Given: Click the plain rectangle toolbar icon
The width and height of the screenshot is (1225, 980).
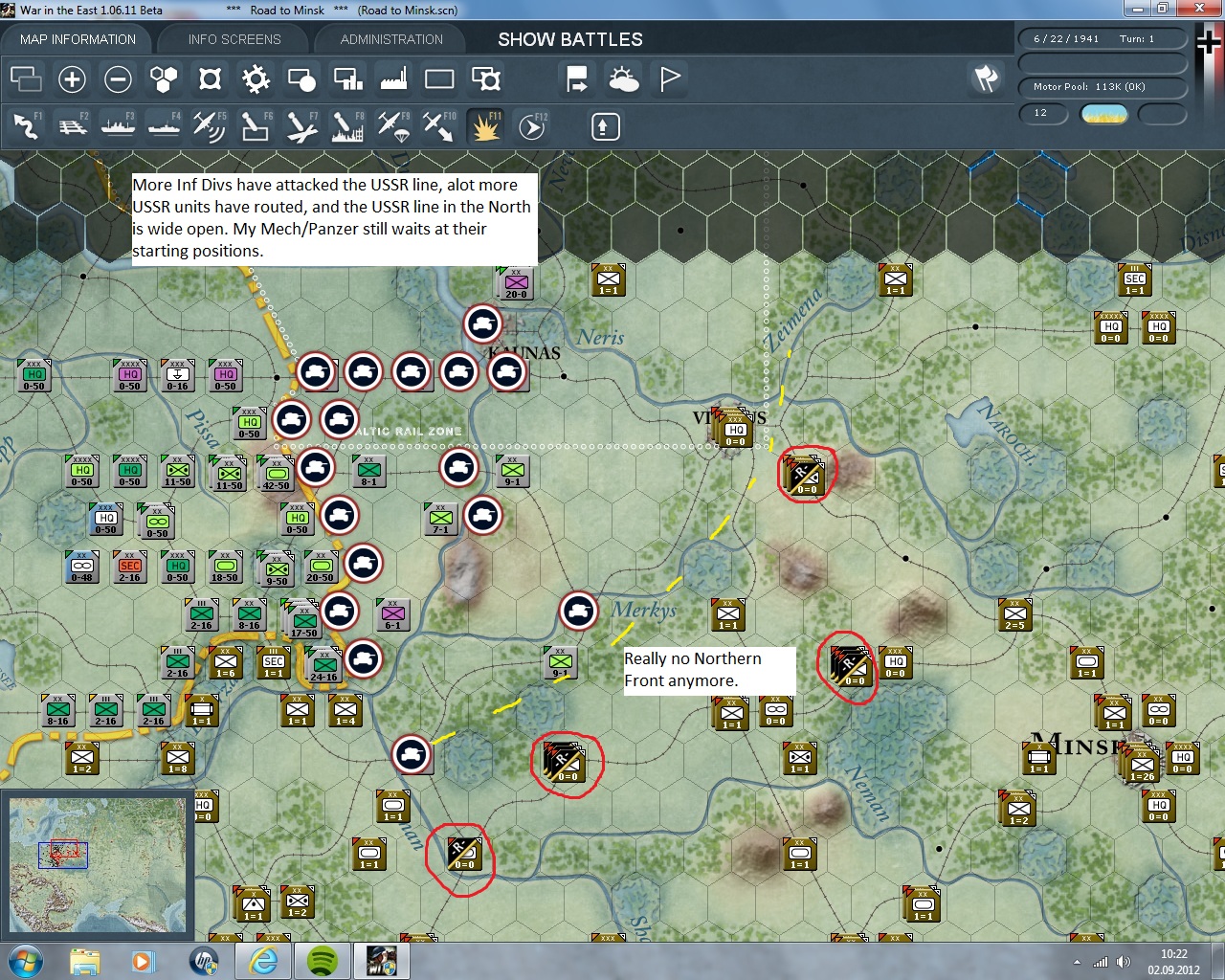Looking at the screenshot, I should pos(439,78).
